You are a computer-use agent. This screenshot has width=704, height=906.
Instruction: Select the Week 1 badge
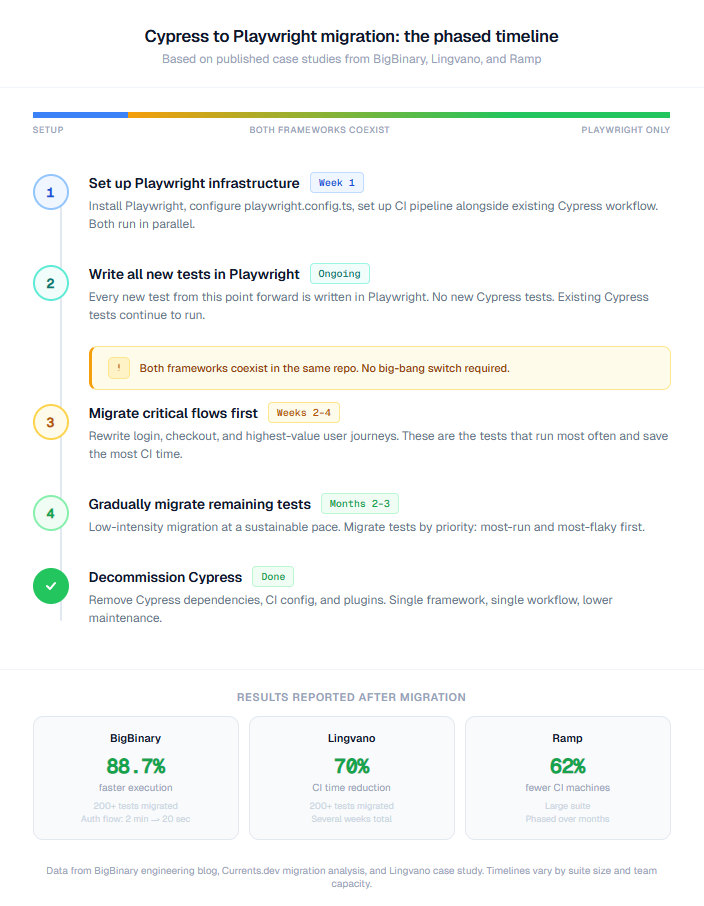[337, 183]
